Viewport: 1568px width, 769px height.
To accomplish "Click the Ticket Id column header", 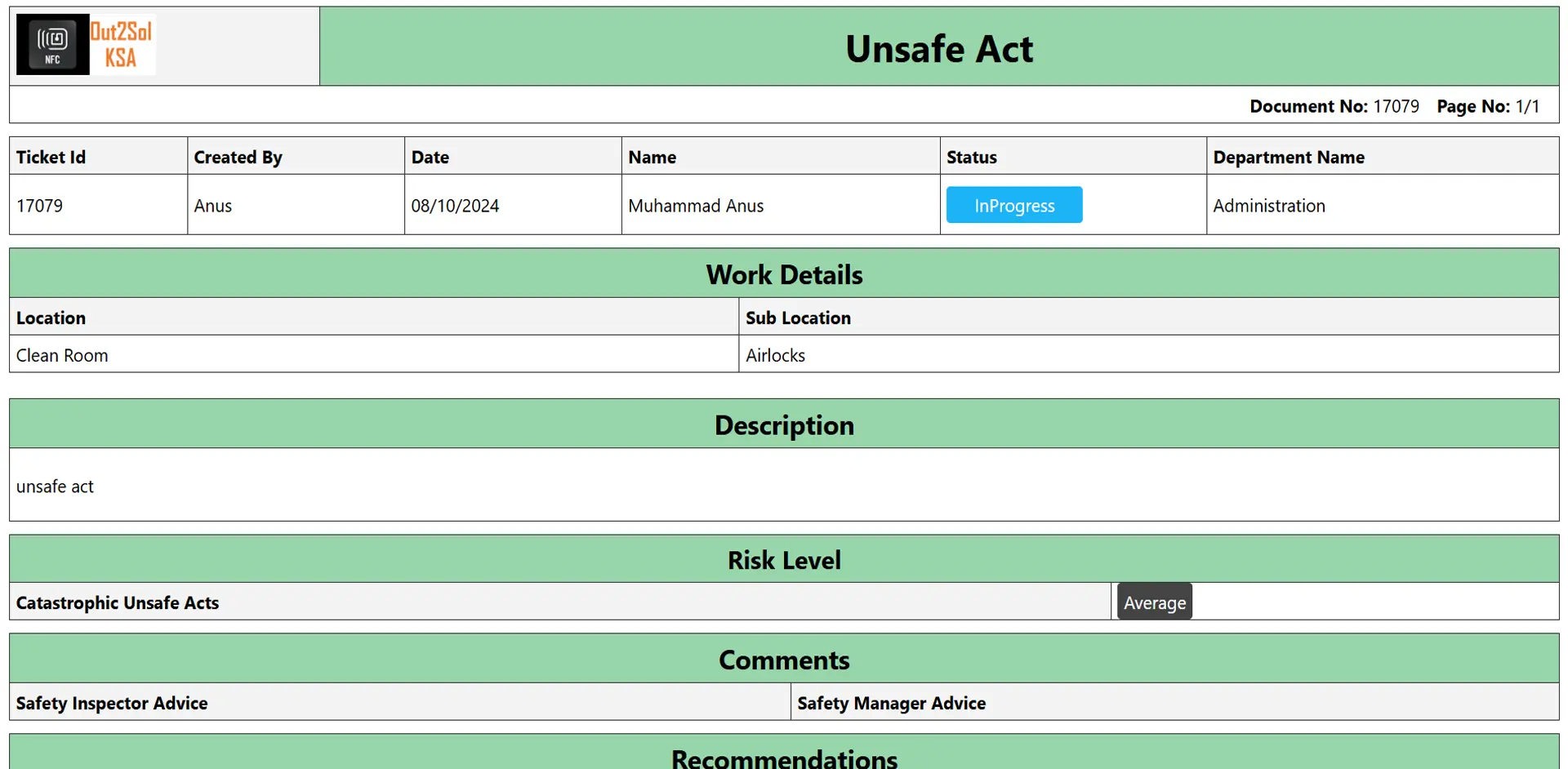I will click(51, 157).
